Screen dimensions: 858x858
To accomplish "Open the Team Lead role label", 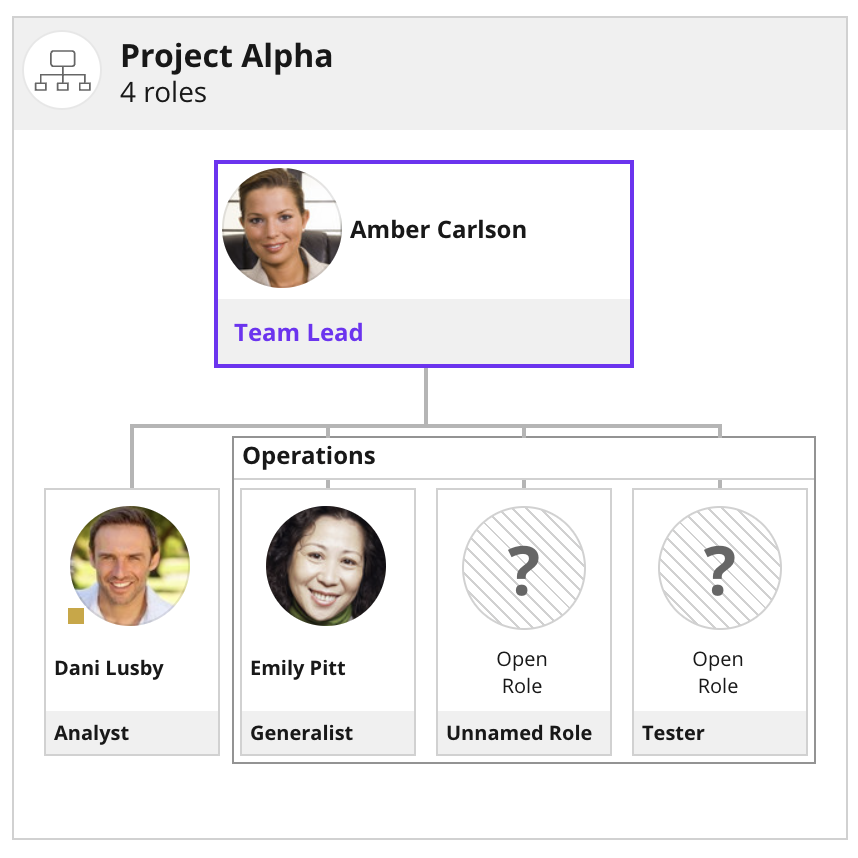I will pos(298,332).
